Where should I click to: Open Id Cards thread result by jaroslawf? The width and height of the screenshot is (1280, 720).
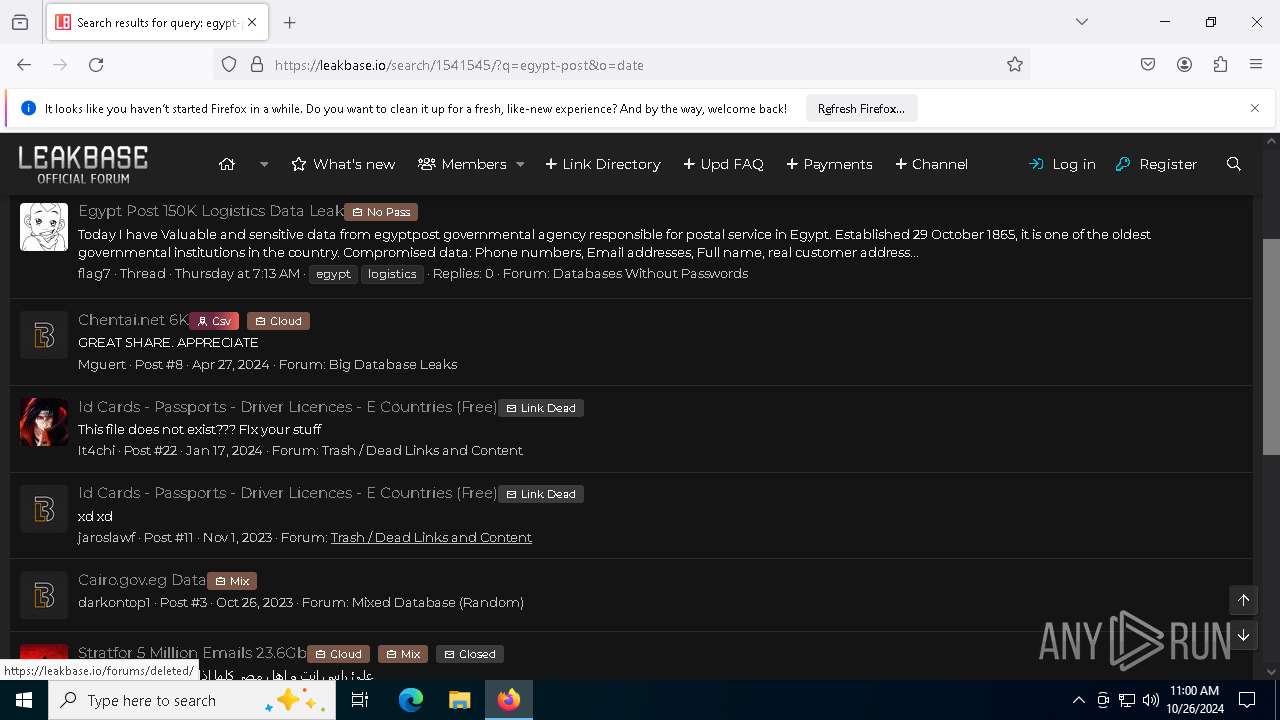coord(287,493)
